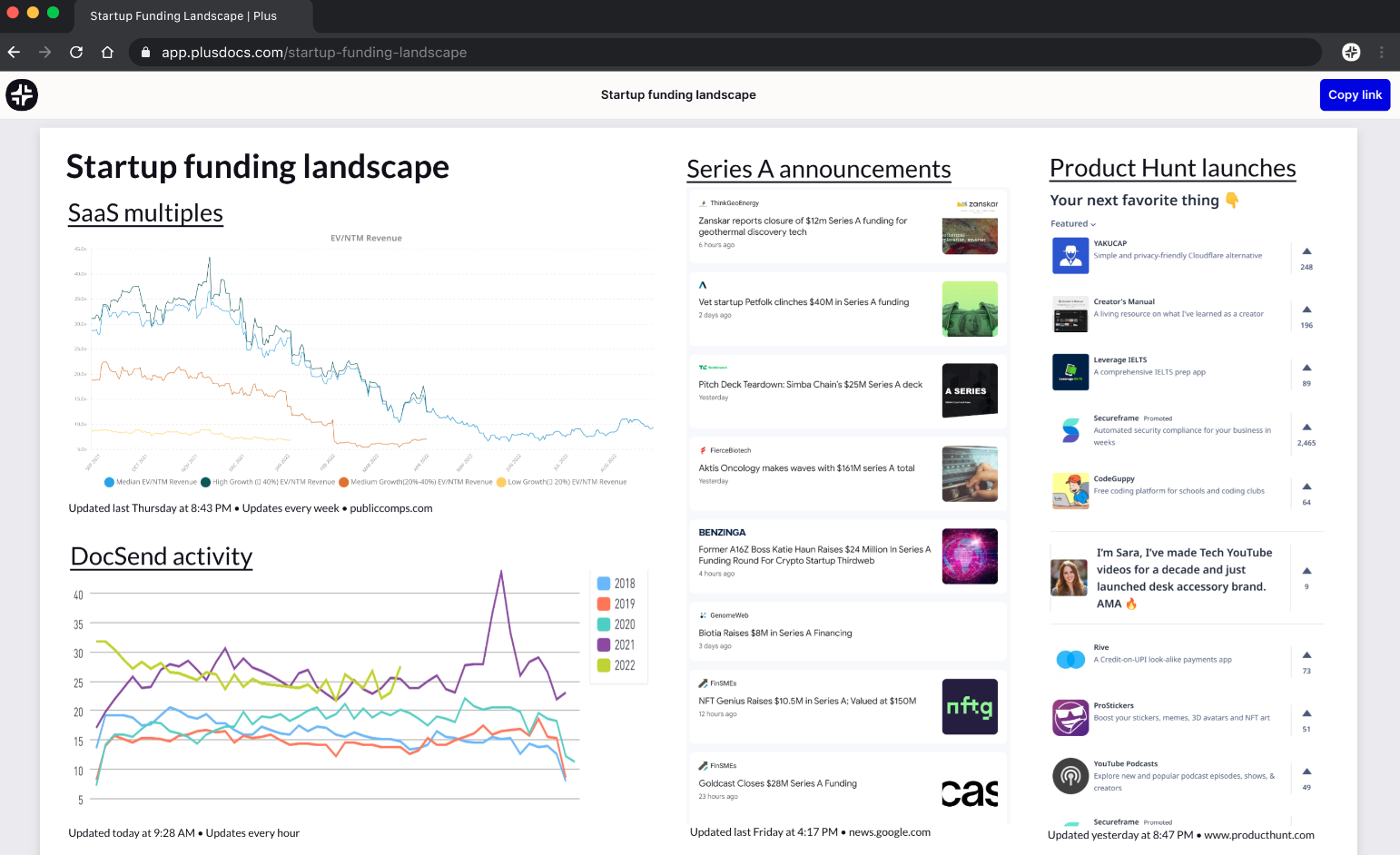
Task: Open NFT Genius Raises $10.5M article
Action: [807, 701]
